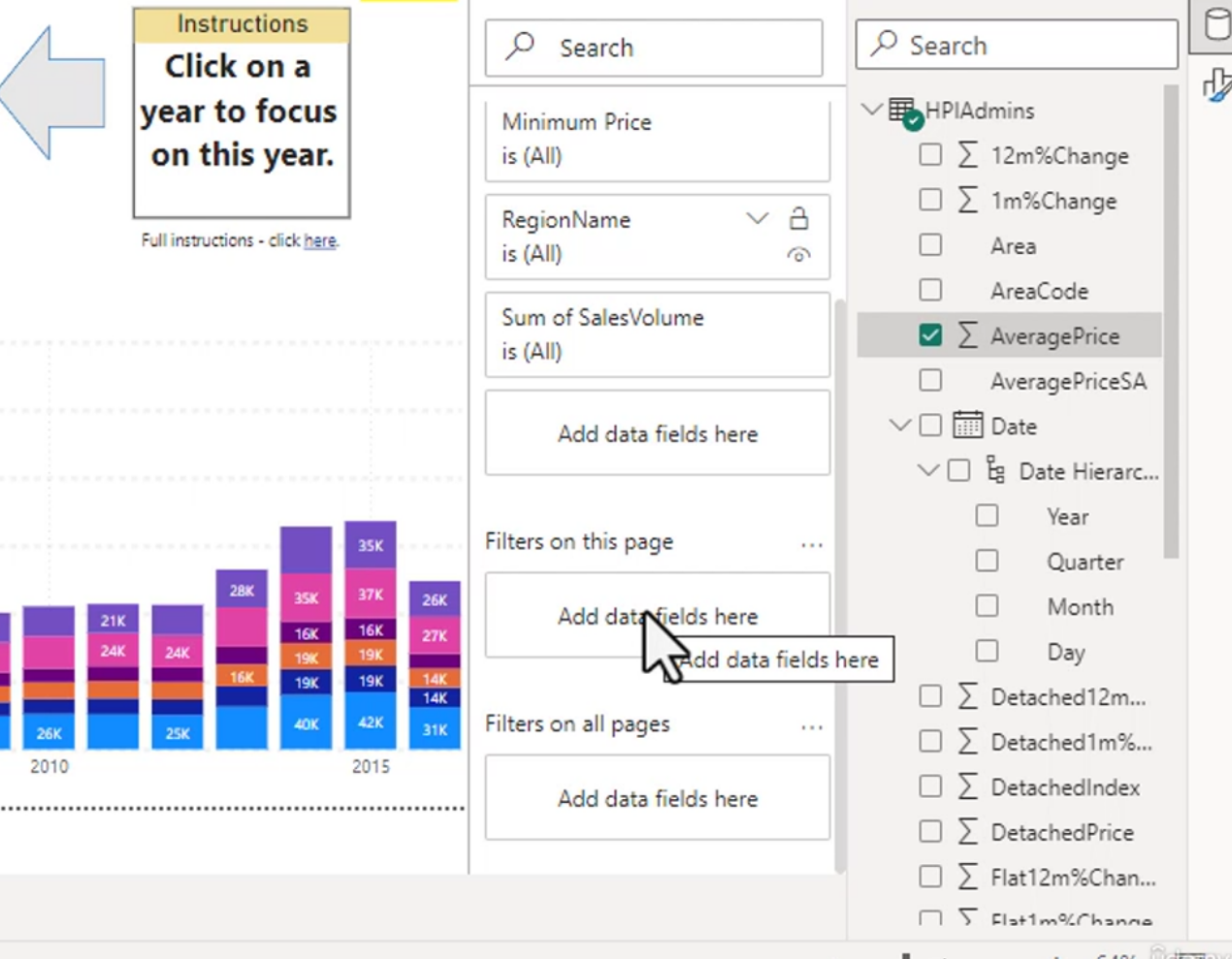
Task: Click the search icon in Fields pane
Action: point(884,44)
